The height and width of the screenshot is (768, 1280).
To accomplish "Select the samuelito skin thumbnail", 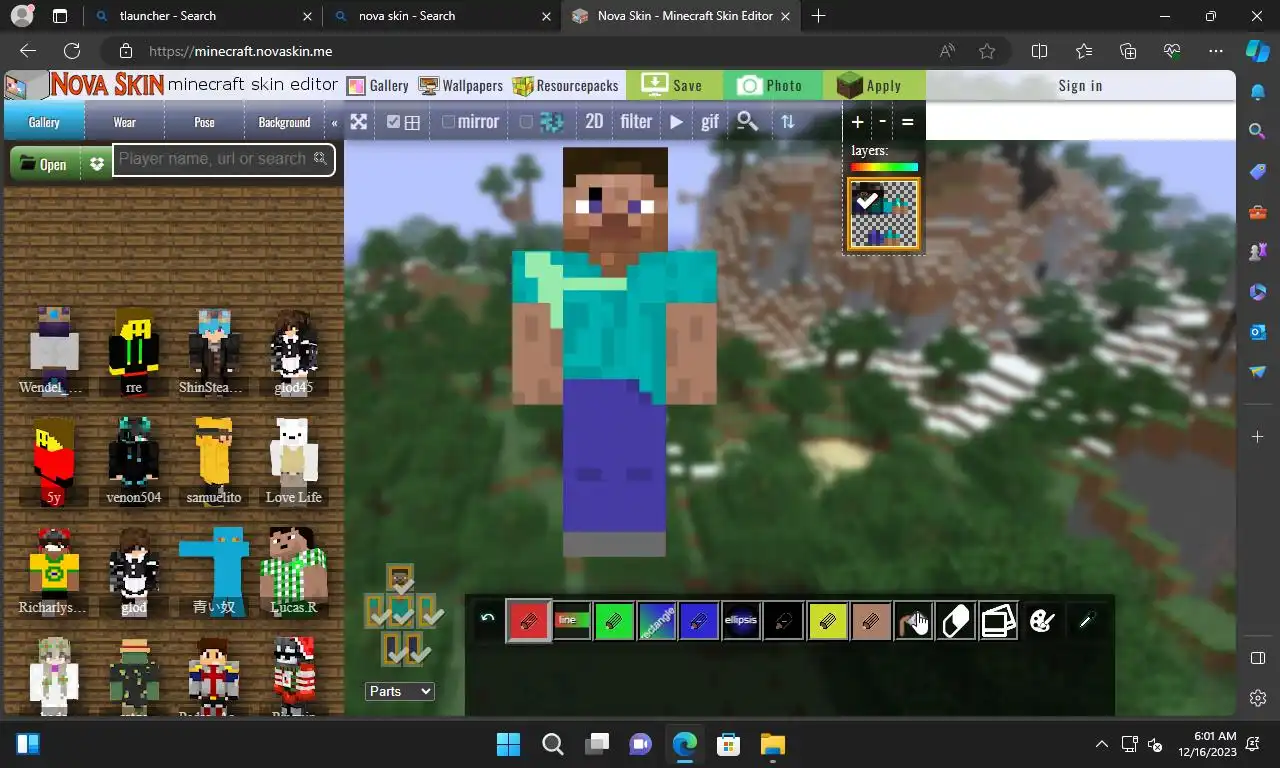I will [x=214, y=461].
